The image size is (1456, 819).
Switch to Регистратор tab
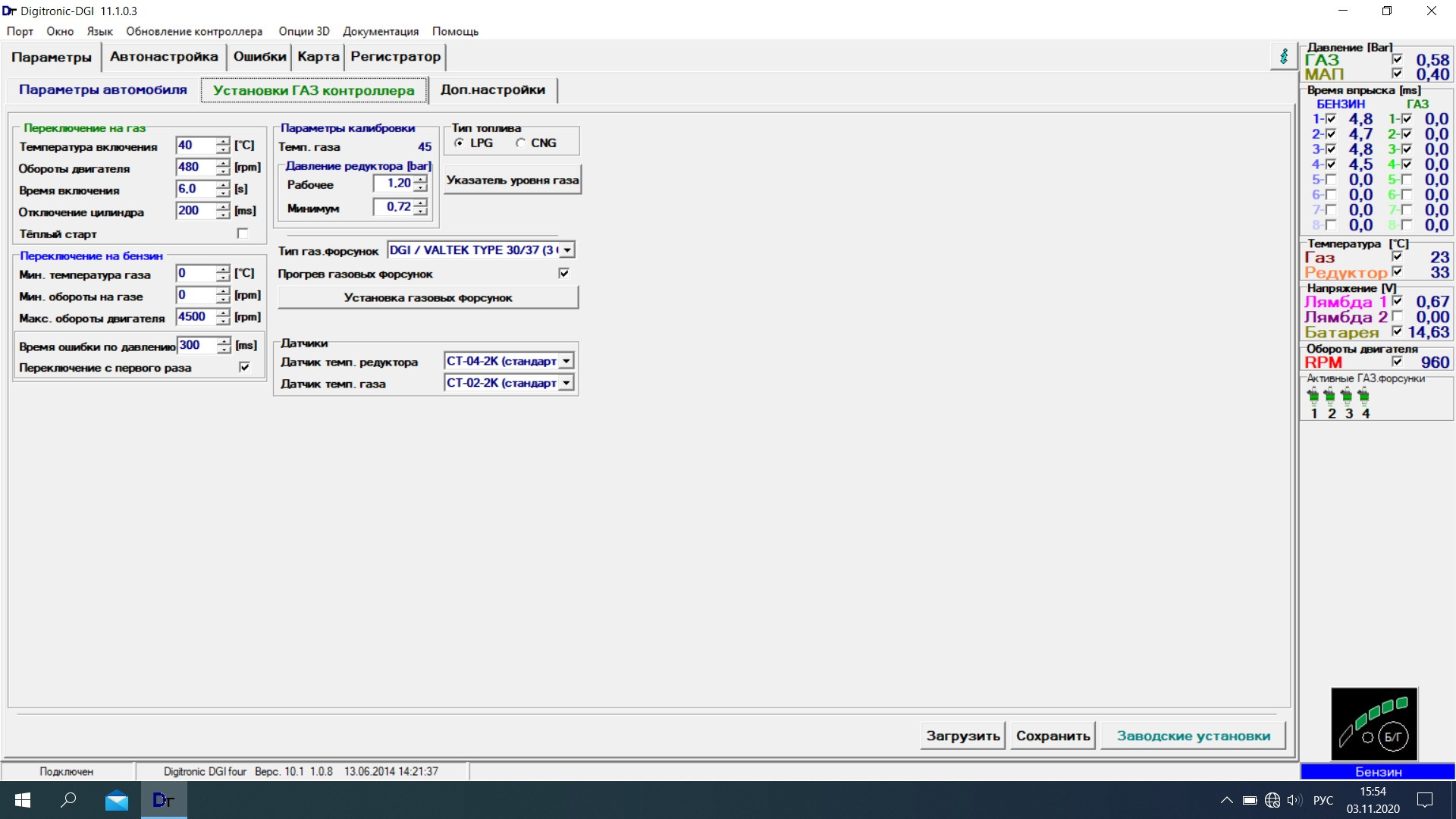tap(396, 56)
